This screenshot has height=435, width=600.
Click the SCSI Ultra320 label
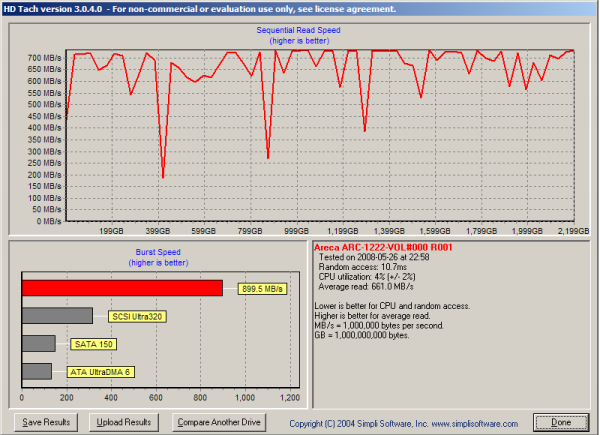pyautogui.click(x=137, y=316)
